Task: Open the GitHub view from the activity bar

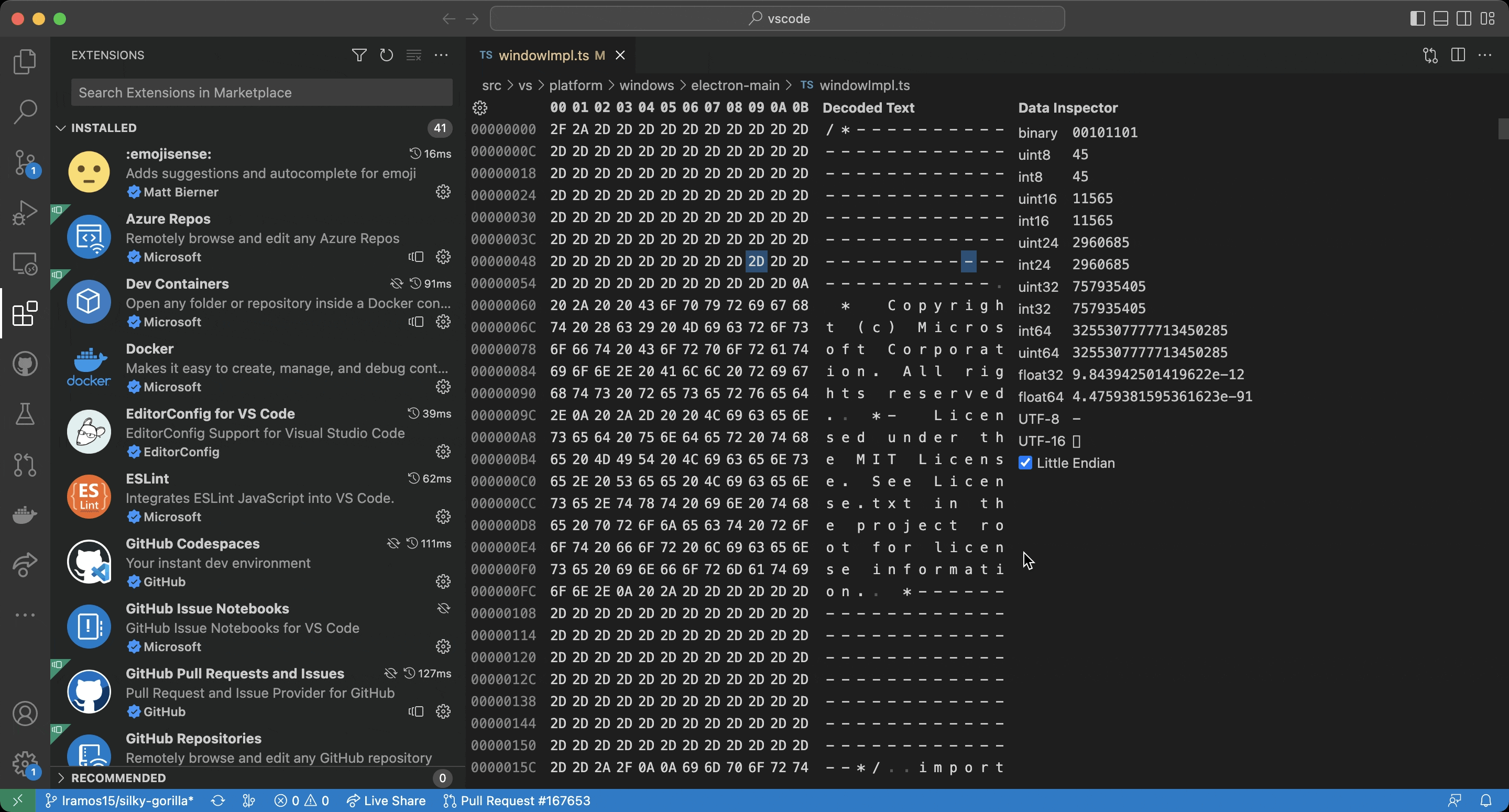Action: [25, 363]
